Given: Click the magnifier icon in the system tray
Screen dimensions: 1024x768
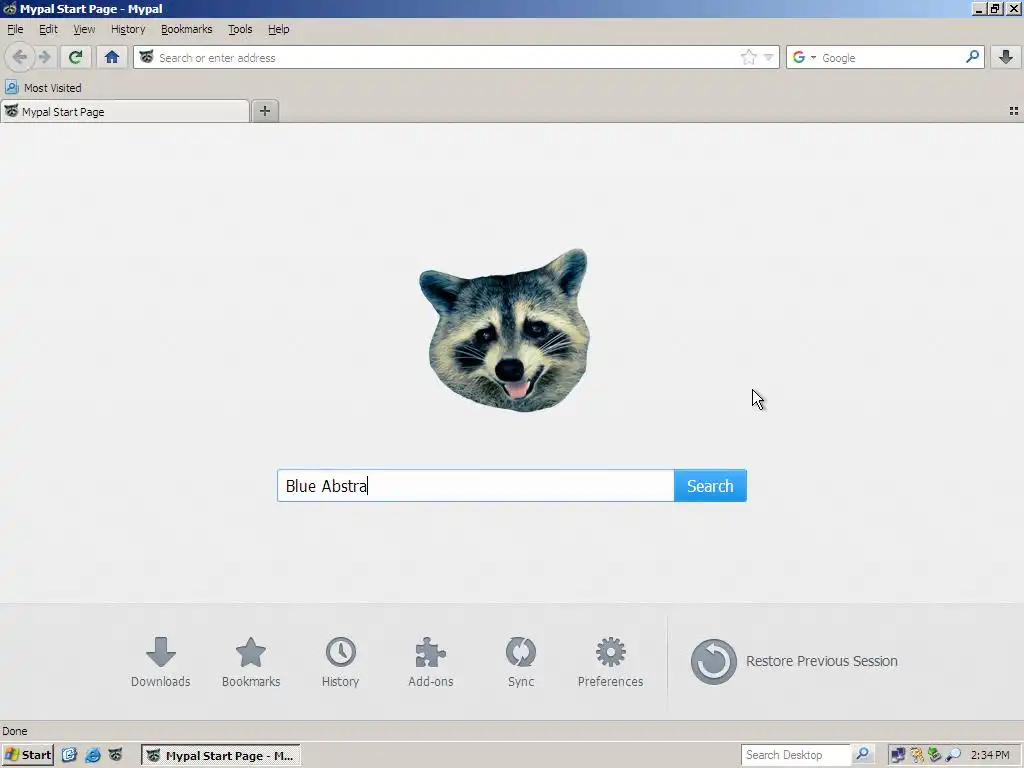Looking at the screenshot, I should pos(953,756).
